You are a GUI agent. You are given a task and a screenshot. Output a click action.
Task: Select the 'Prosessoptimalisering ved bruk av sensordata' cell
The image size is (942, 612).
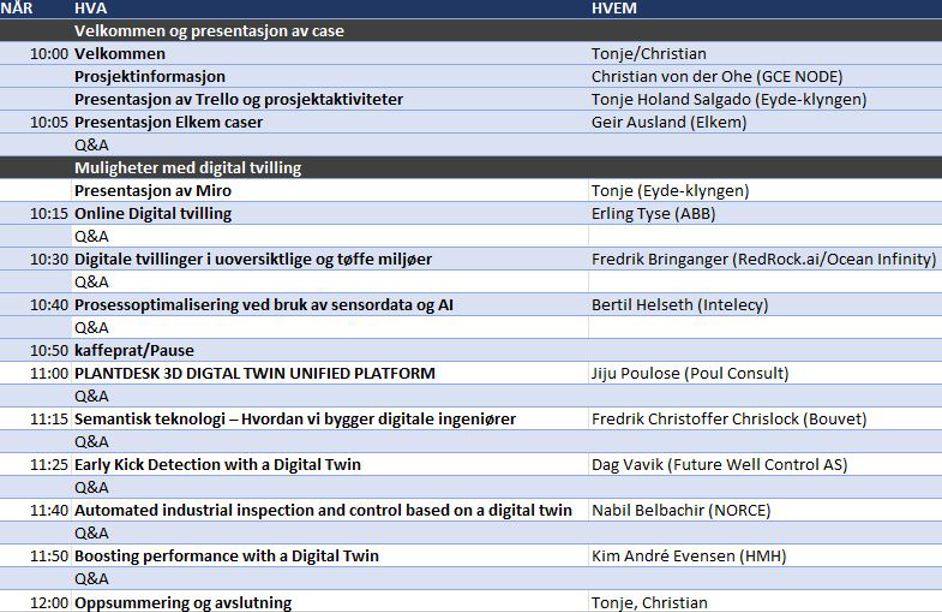[264, 305]
